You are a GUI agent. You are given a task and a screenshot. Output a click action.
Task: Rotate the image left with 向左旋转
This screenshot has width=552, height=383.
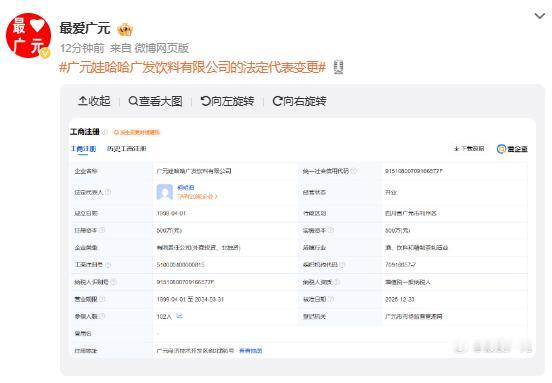[227, 101]
